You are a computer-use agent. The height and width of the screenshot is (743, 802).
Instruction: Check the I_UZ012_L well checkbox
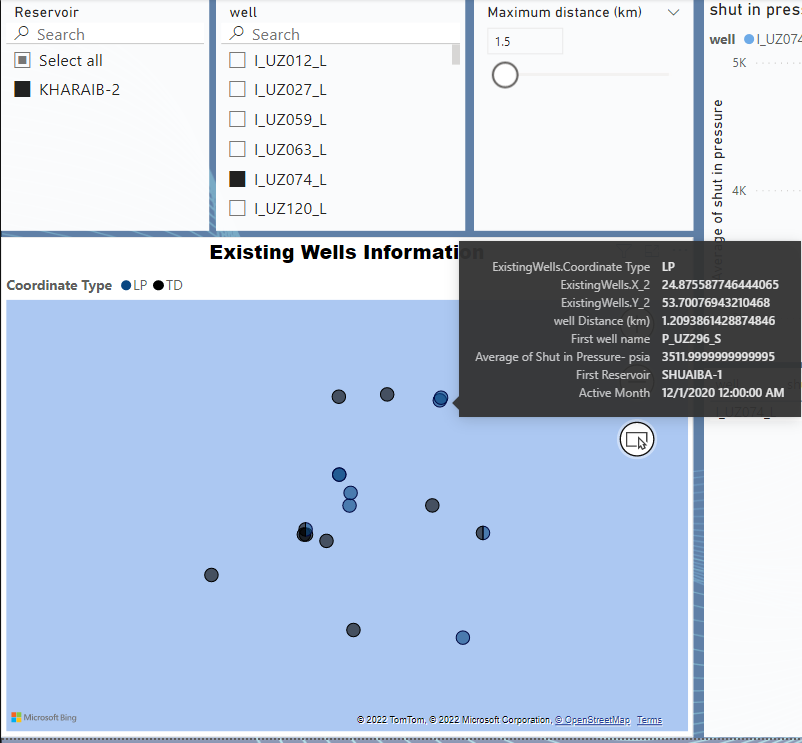[237, 60]
